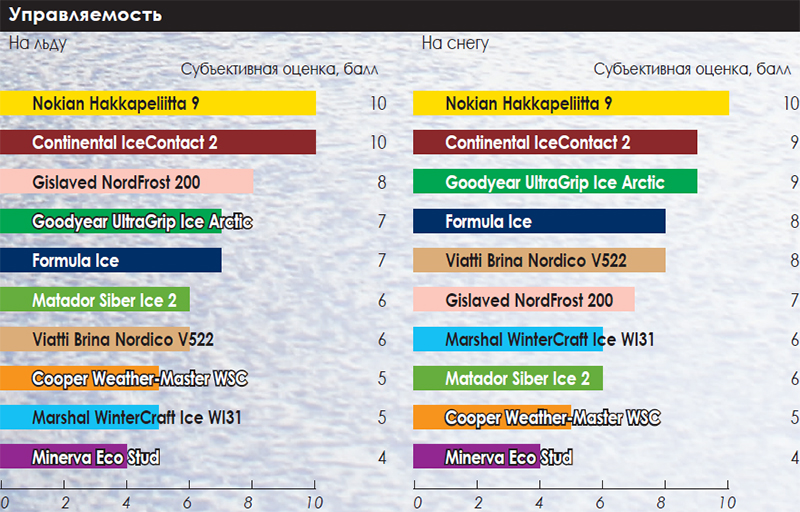Select pink Gislaved NordFrost 200 bar on ice chart
Image resolution: width=800 pixels, height=512 pixels.
(x=126, y=182)
